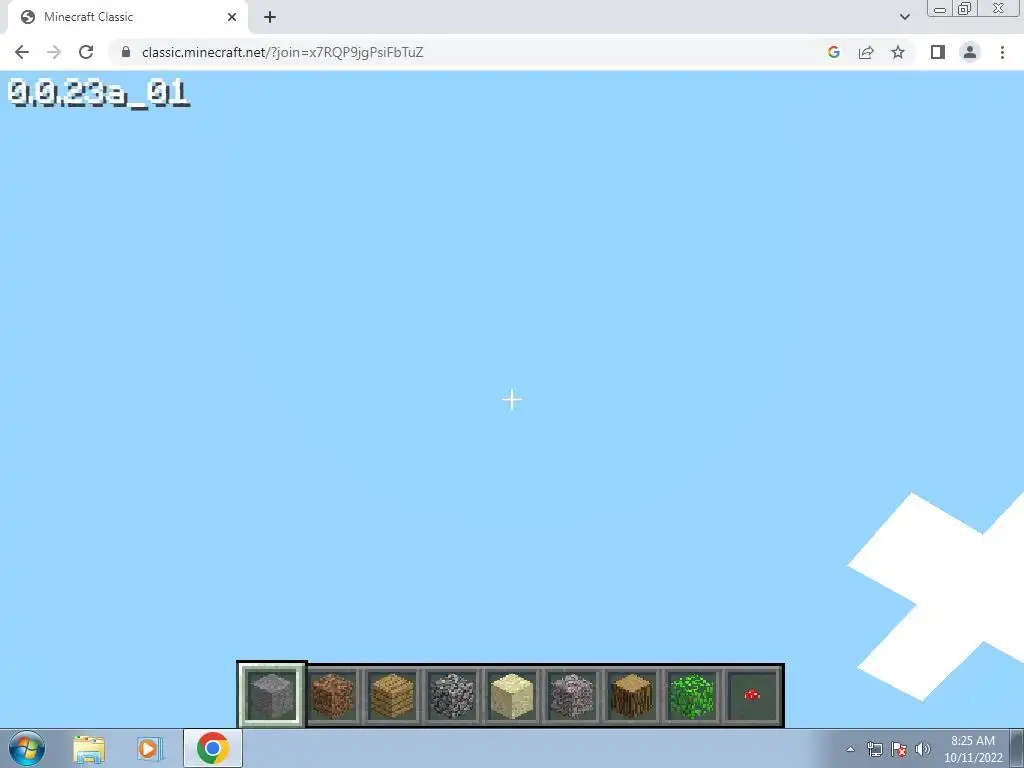Open the clock showing 8:25 AM
Image resolution: width=1024 pixels, height=768 pixels.
[973, 749]
